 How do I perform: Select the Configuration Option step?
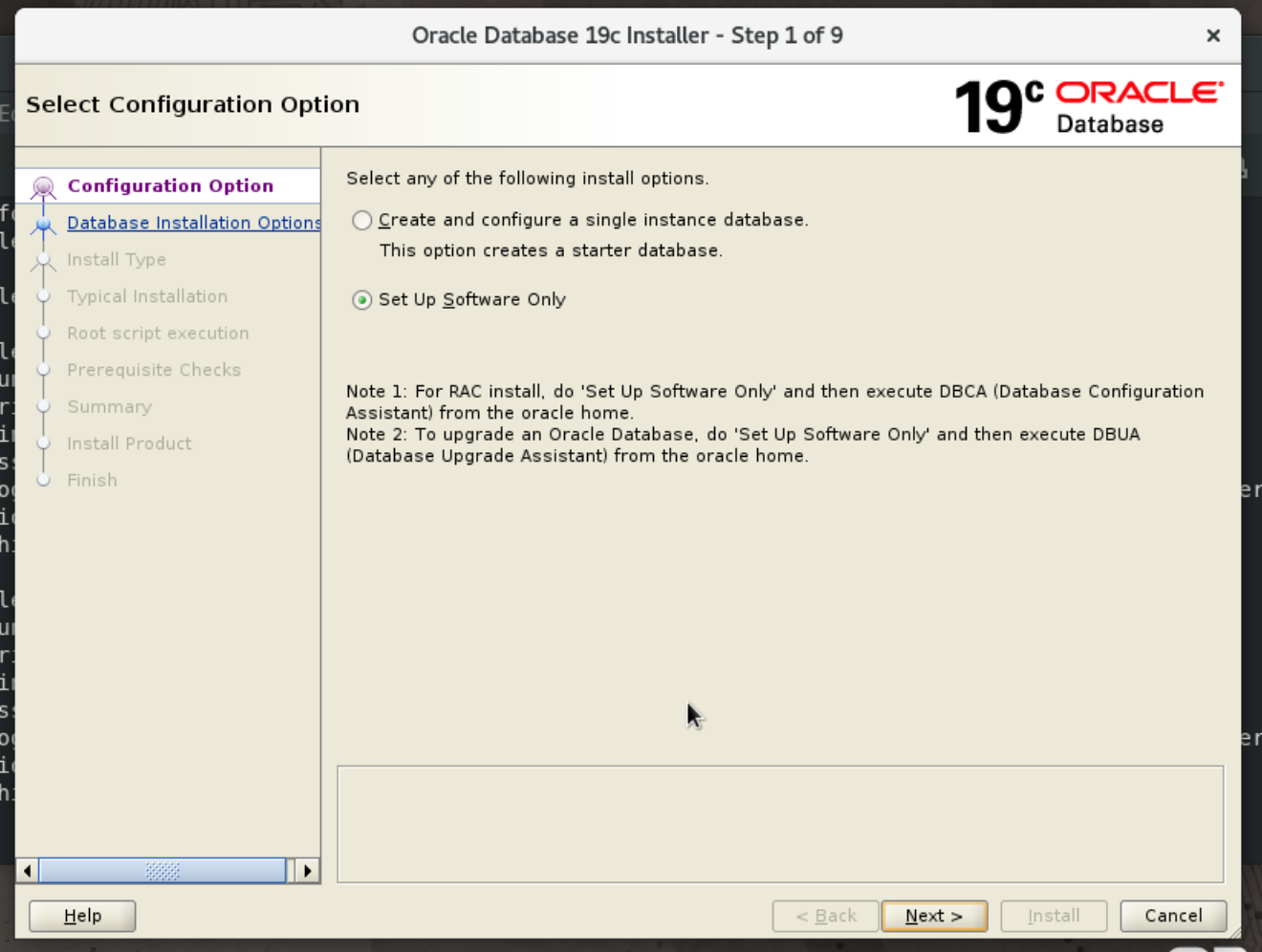tap(170, 185)
